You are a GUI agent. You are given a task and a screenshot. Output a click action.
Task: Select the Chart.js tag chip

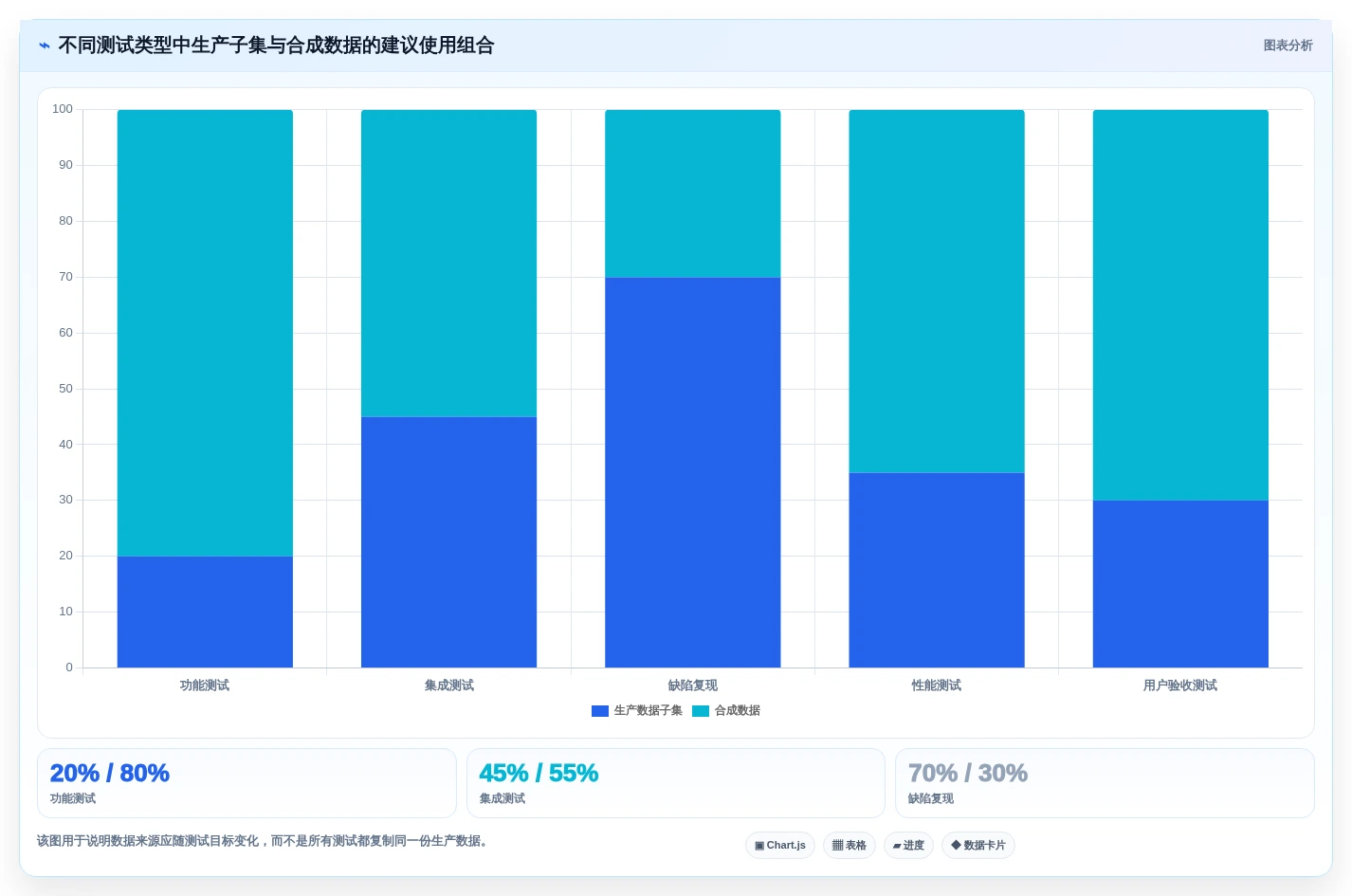(780, 845)
